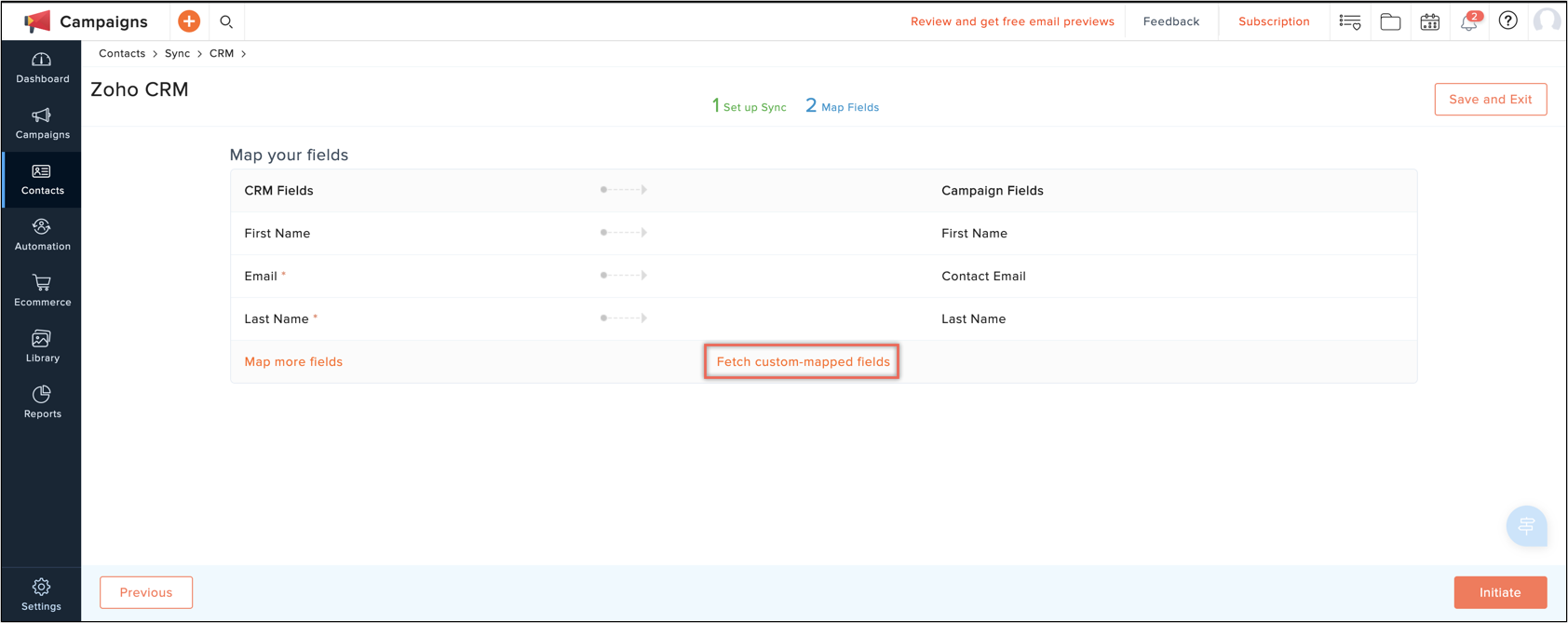Select step 2 Map Fields
Viewport: 1568px width, 623px height.
[x=842, y=106]
